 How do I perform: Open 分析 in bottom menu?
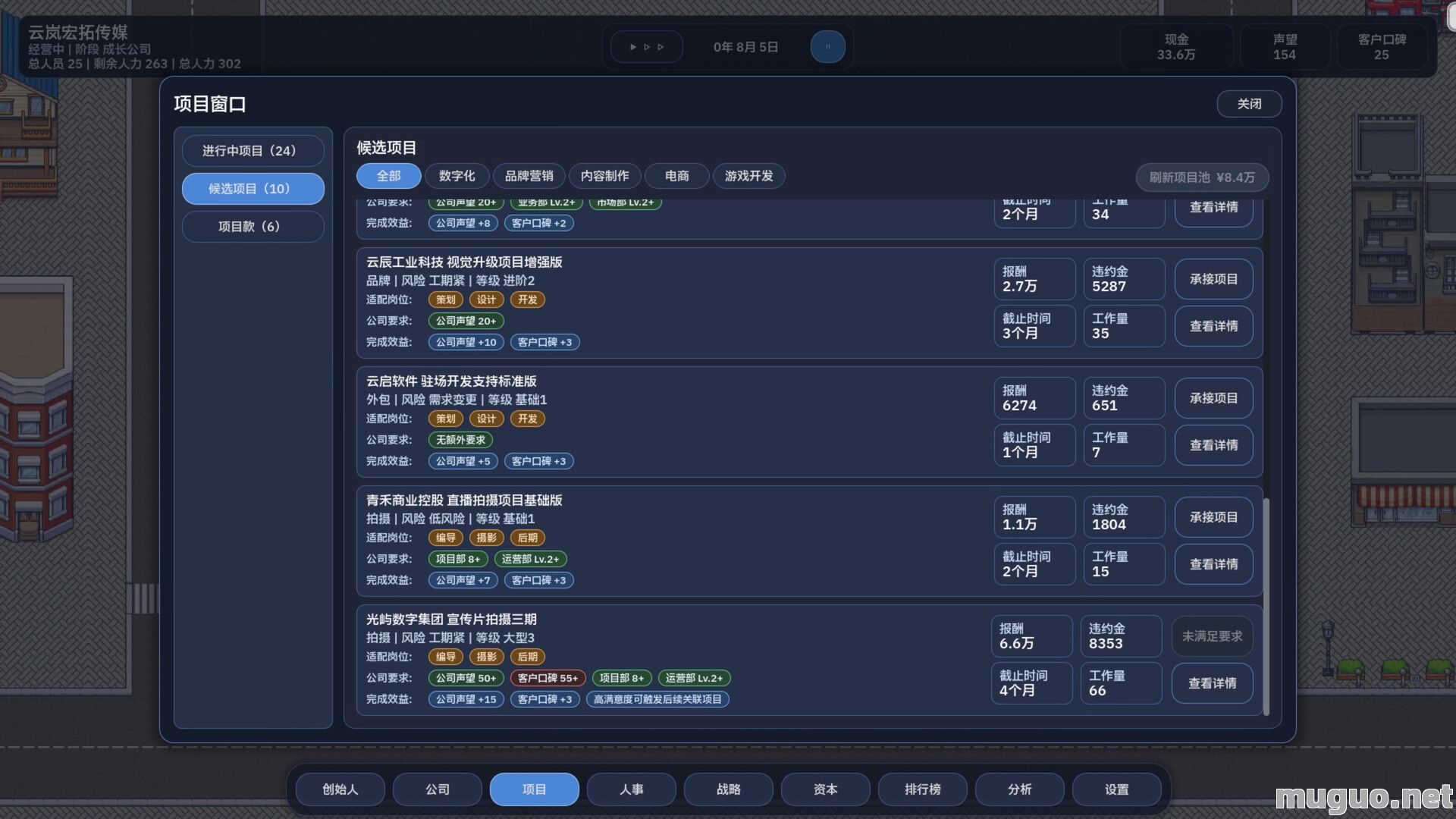[1019, 789]
